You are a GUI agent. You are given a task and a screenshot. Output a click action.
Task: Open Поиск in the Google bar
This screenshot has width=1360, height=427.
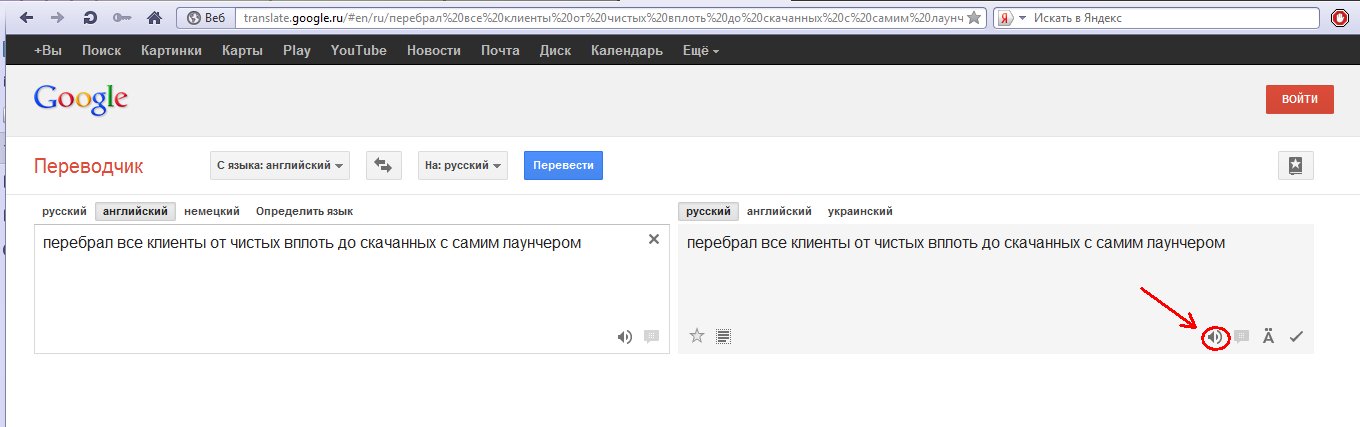coord(102,51)
